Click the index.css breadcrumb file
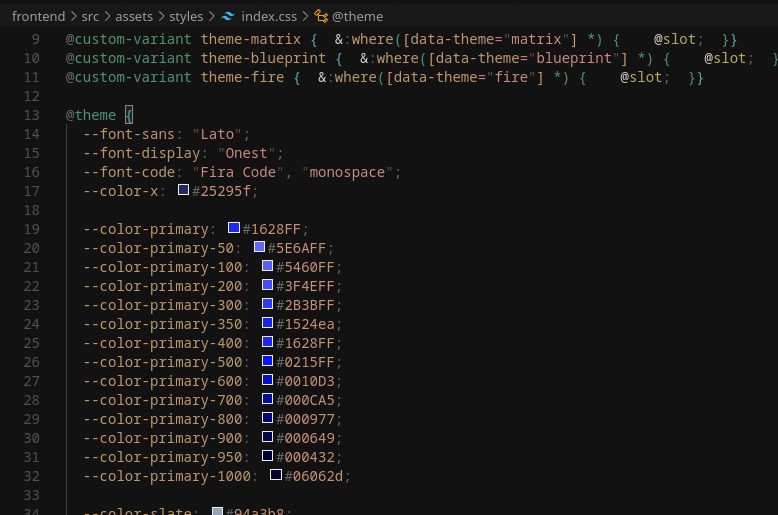The width and height of the screenshot is (778, 515). click(269, 16)
